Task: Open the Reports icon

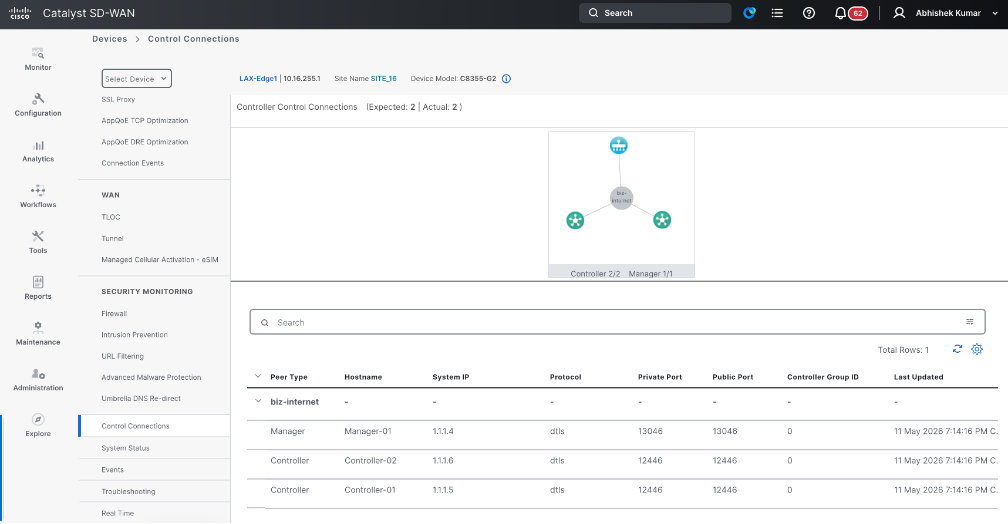Action: pyautogui.click(x=38, y=282)
